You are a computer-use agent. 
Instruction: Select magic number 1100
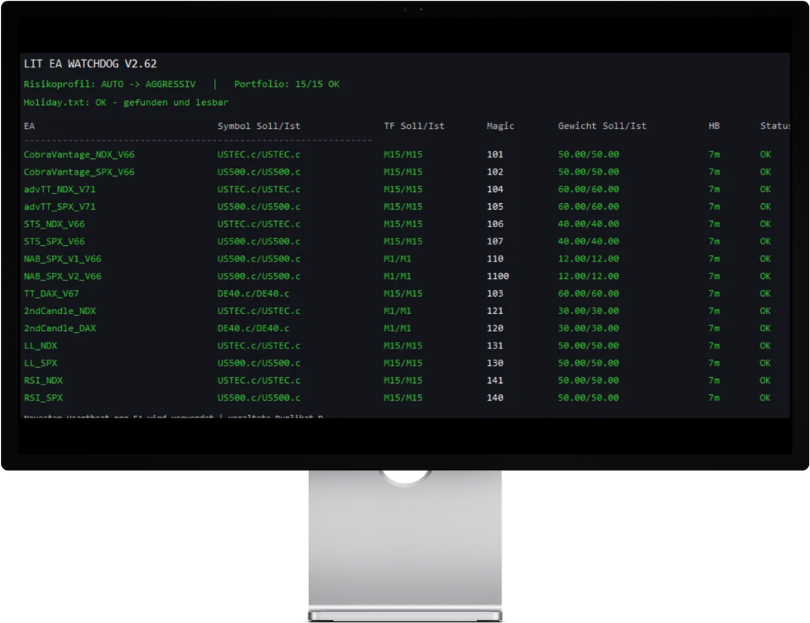point(497,276)
